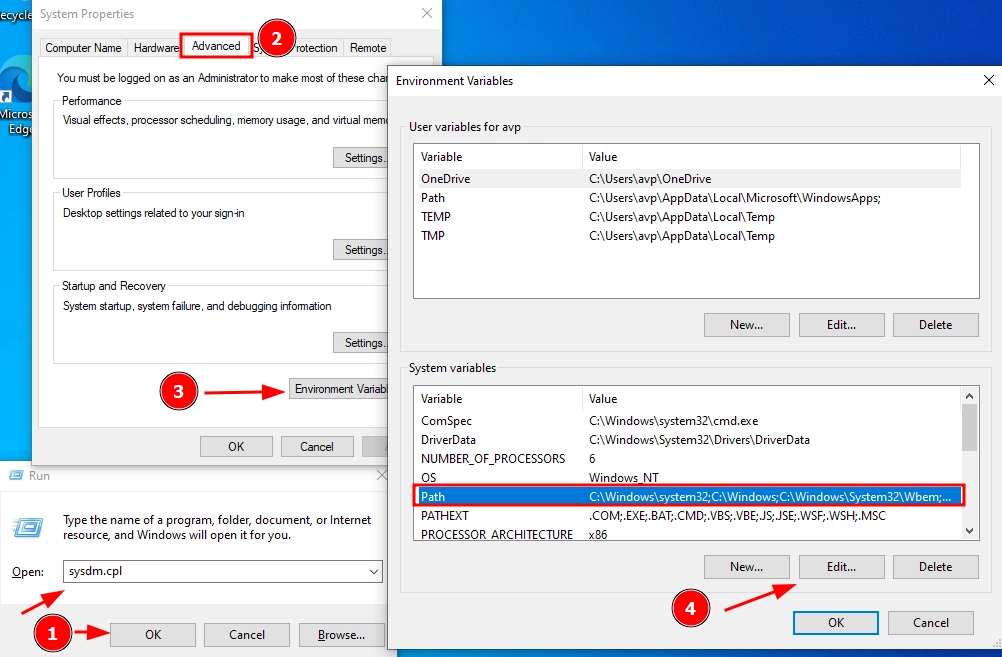The height and width of the screenshot is (657, 1002).
Task: Close the System Properties window
Action: click(427, 14)
